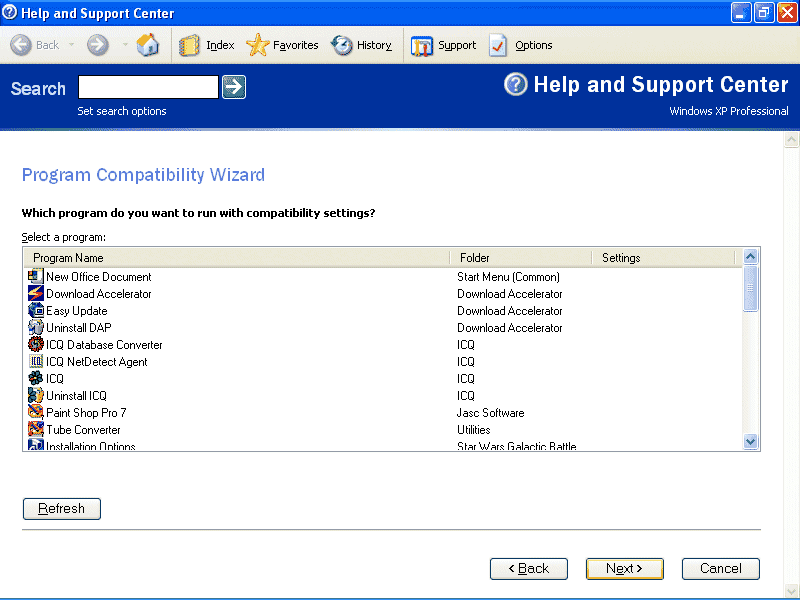The image size is (800, 600).
Task: Click the Cancel button
Action: coord(720,568)
